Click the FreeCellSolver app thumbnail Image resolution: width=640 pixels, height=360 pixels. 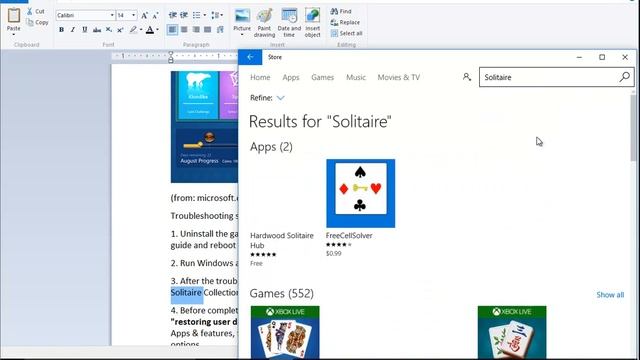click(x=360, y=193)
